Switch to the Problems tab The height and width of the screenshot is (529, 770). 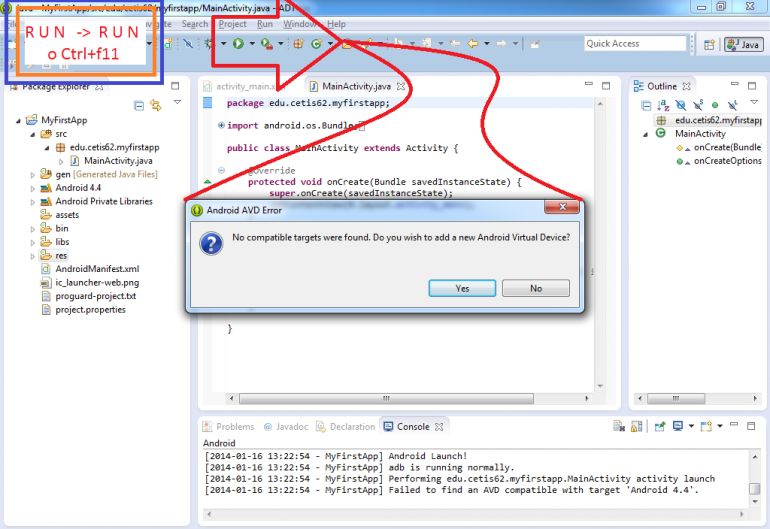pyautogui.click(x=229, y=426)
